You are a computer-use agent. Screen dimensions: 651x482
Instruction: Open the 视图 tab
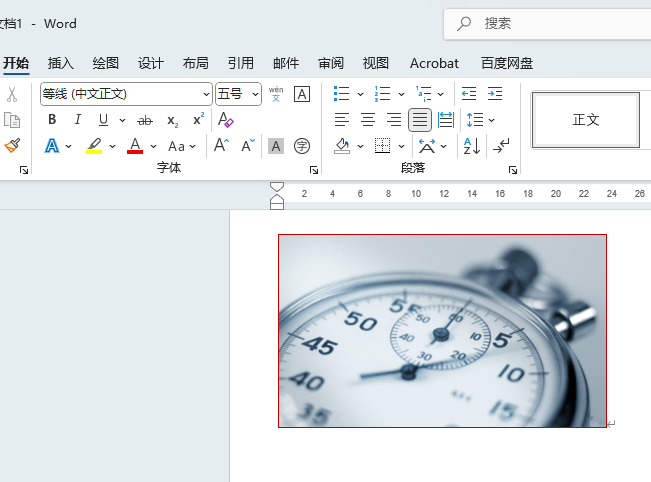coord(376,64)
